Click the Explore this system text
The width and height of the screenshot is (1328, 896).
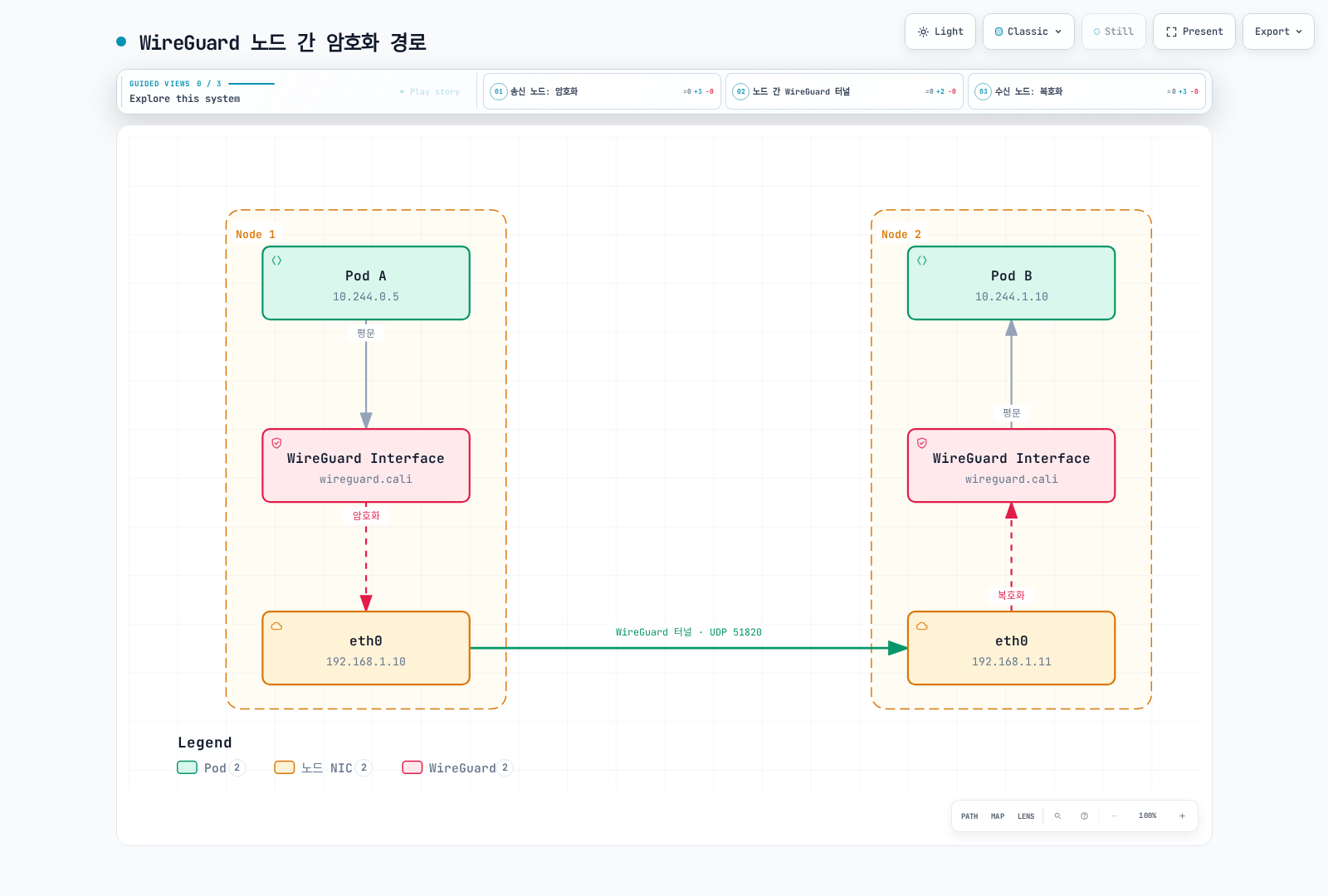click(184, 99)
